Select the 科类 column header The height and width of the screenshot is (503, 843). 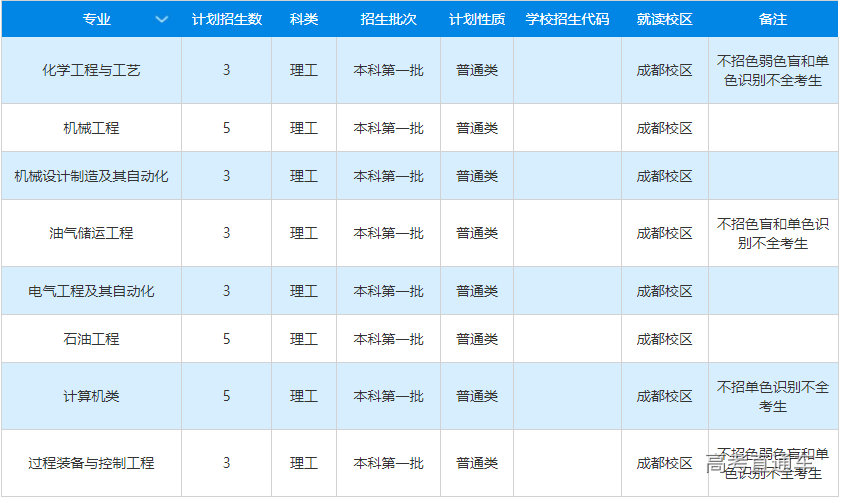pos(304,20)
